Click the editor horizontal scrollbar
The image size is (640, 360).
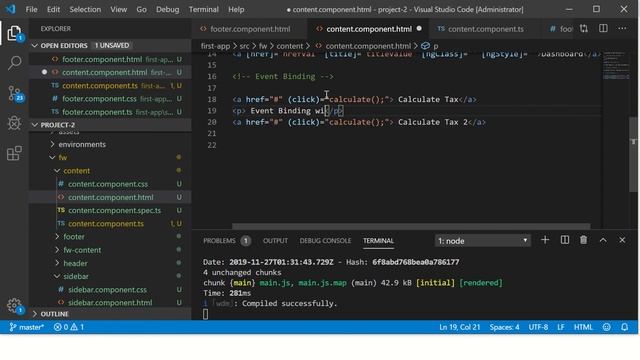[x=411, y=226]
